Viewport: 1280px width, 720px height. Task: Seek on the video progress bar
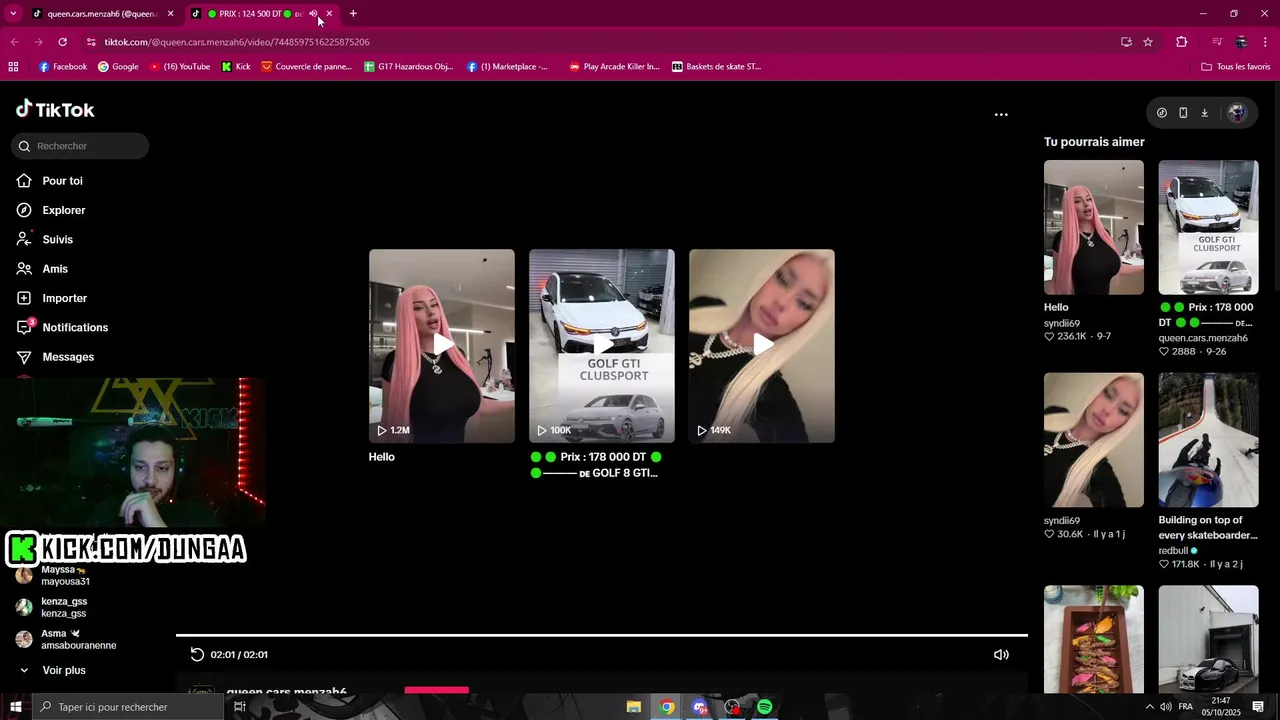click(602, 635)
